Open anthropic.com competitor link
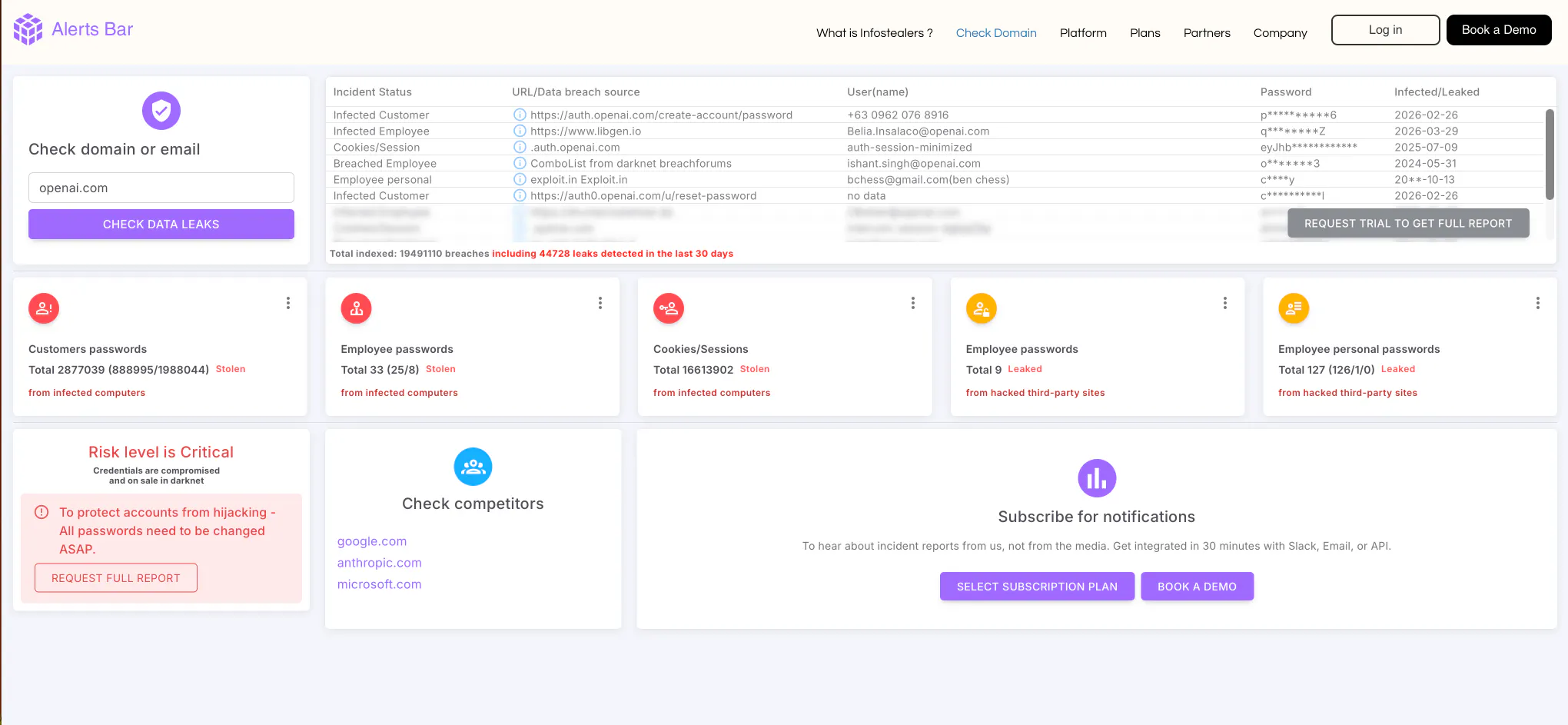 click(380, 563)
